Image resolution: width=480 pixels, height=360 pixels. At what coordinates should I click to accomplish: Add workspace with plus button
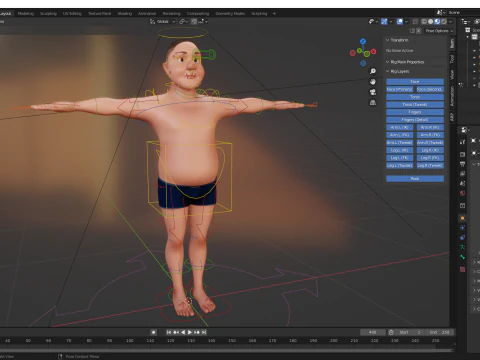(x=274, y=14)
